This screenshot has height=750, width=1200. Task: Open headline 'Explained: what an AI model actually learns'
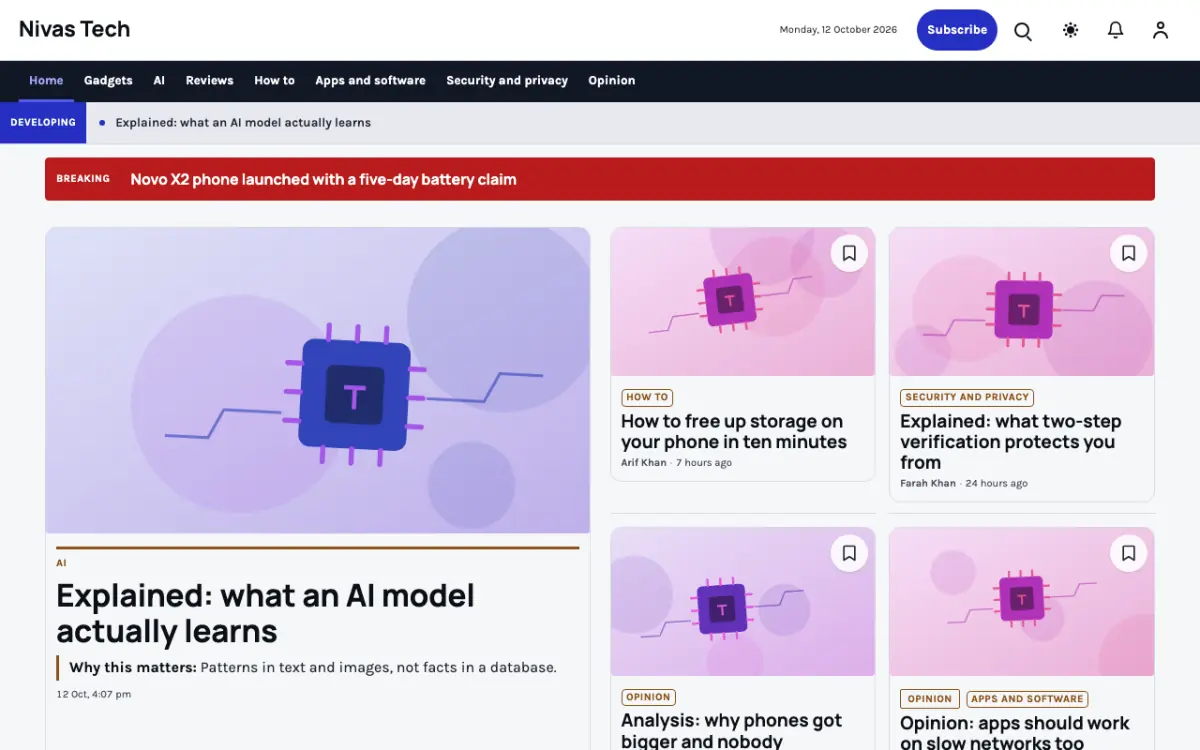tap(266, 613)
